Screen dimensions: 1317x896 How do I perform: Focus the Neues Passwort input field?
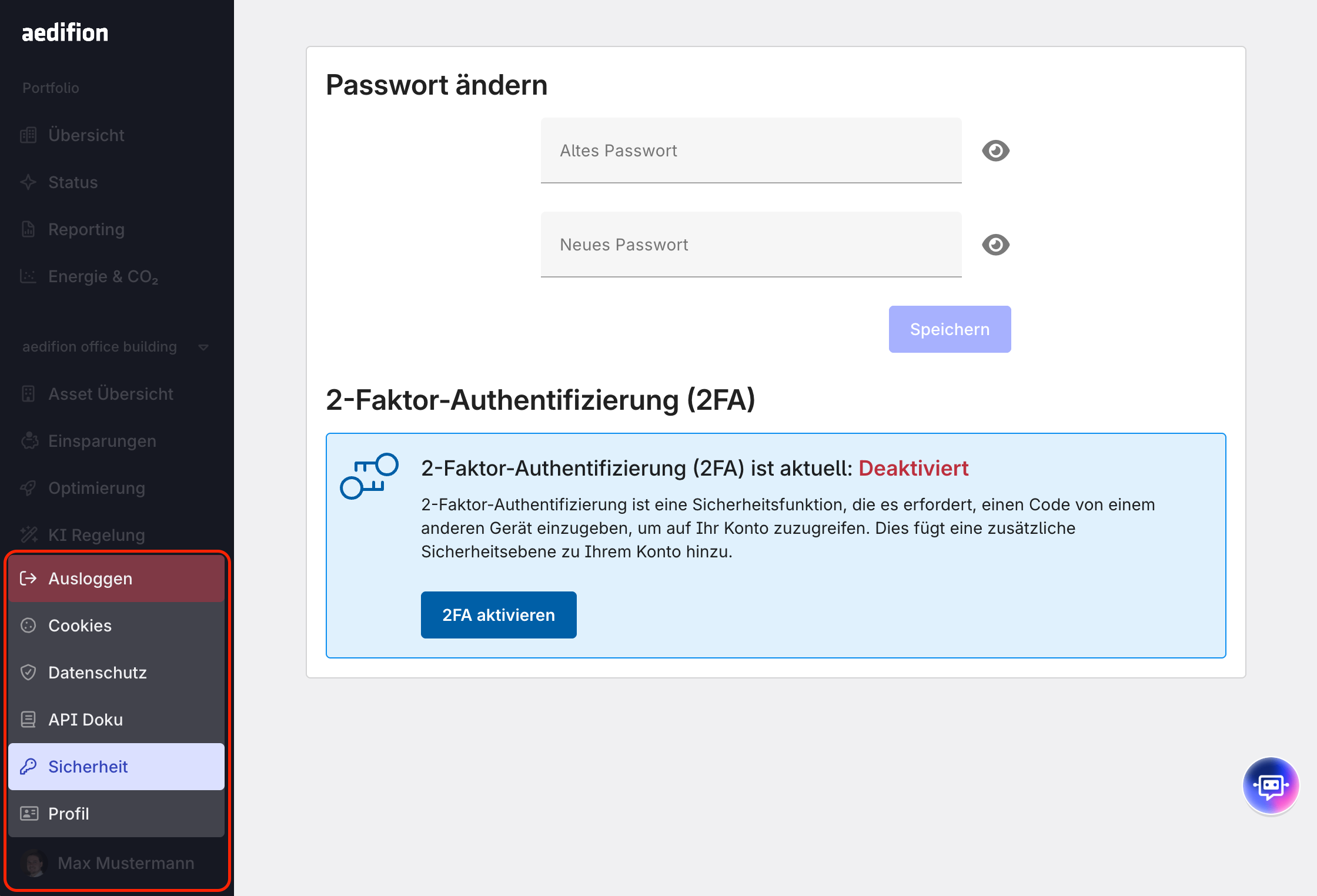coord(751,245)
